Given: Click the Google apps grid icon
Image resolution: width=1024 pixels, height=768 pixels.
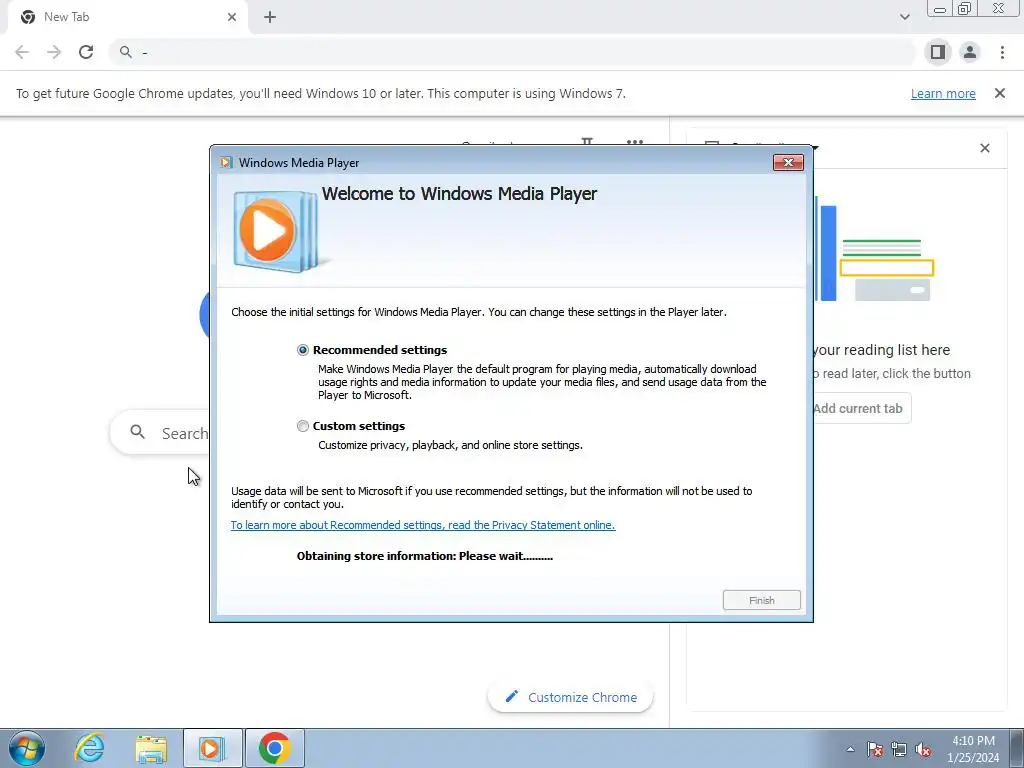Looking at the screenshot, I should coord(635,142).
